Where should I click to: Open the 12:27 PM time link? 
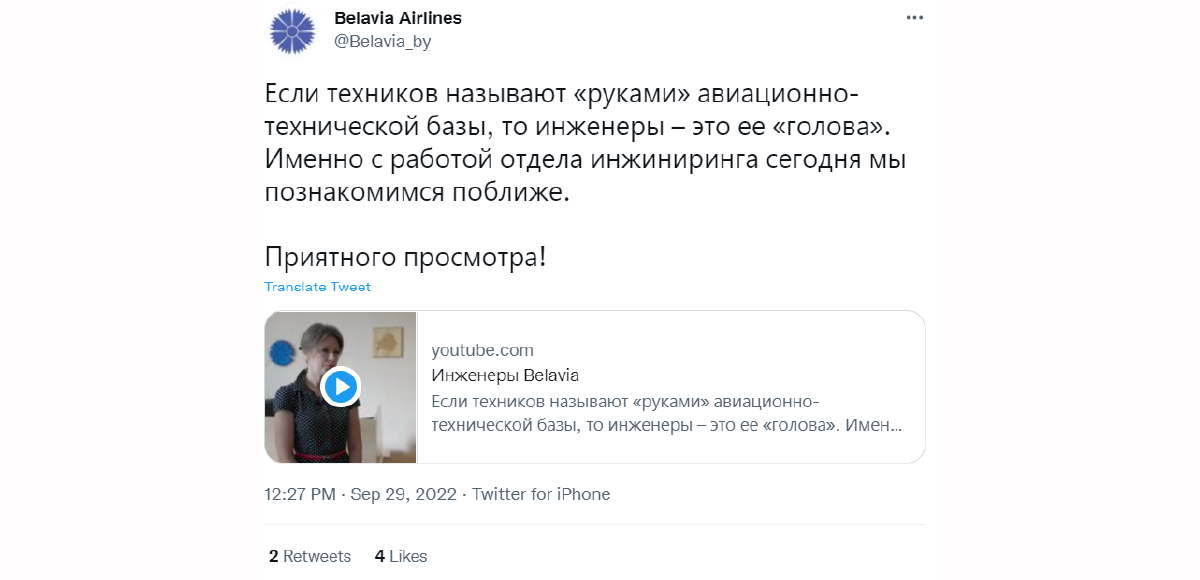(x=300, y=494)
